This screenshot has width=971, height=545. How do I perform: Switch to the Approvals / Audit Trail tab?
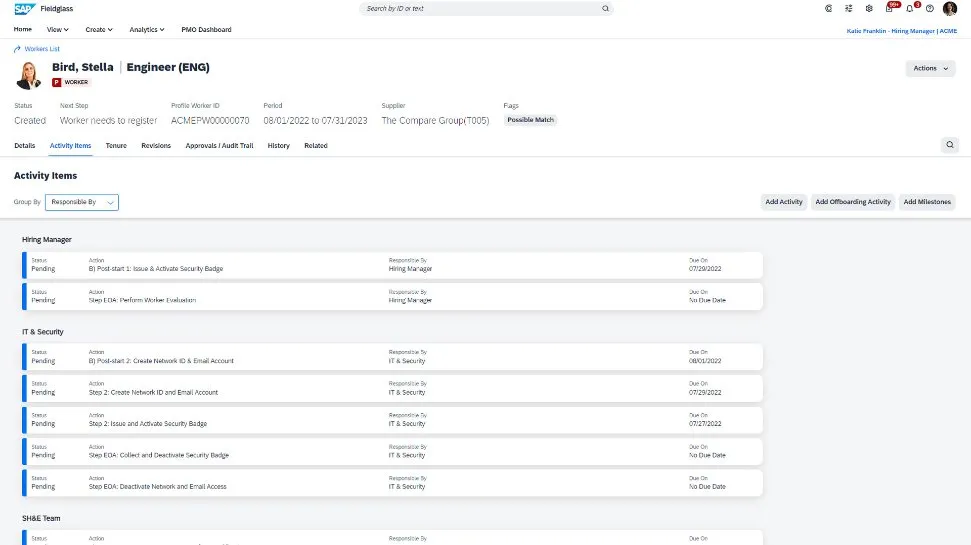pos(219,146)
